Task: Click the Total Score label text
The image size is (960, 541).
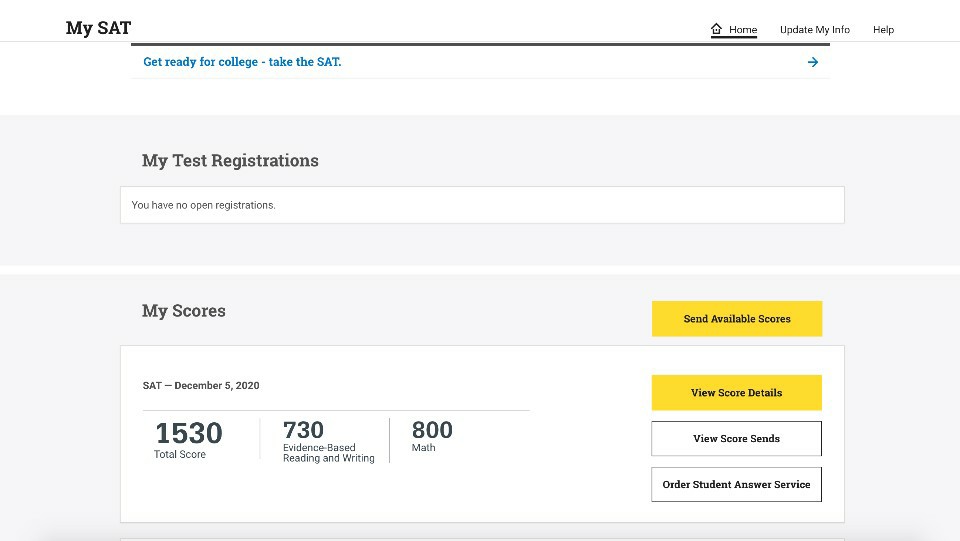Action: pos(179,454)
